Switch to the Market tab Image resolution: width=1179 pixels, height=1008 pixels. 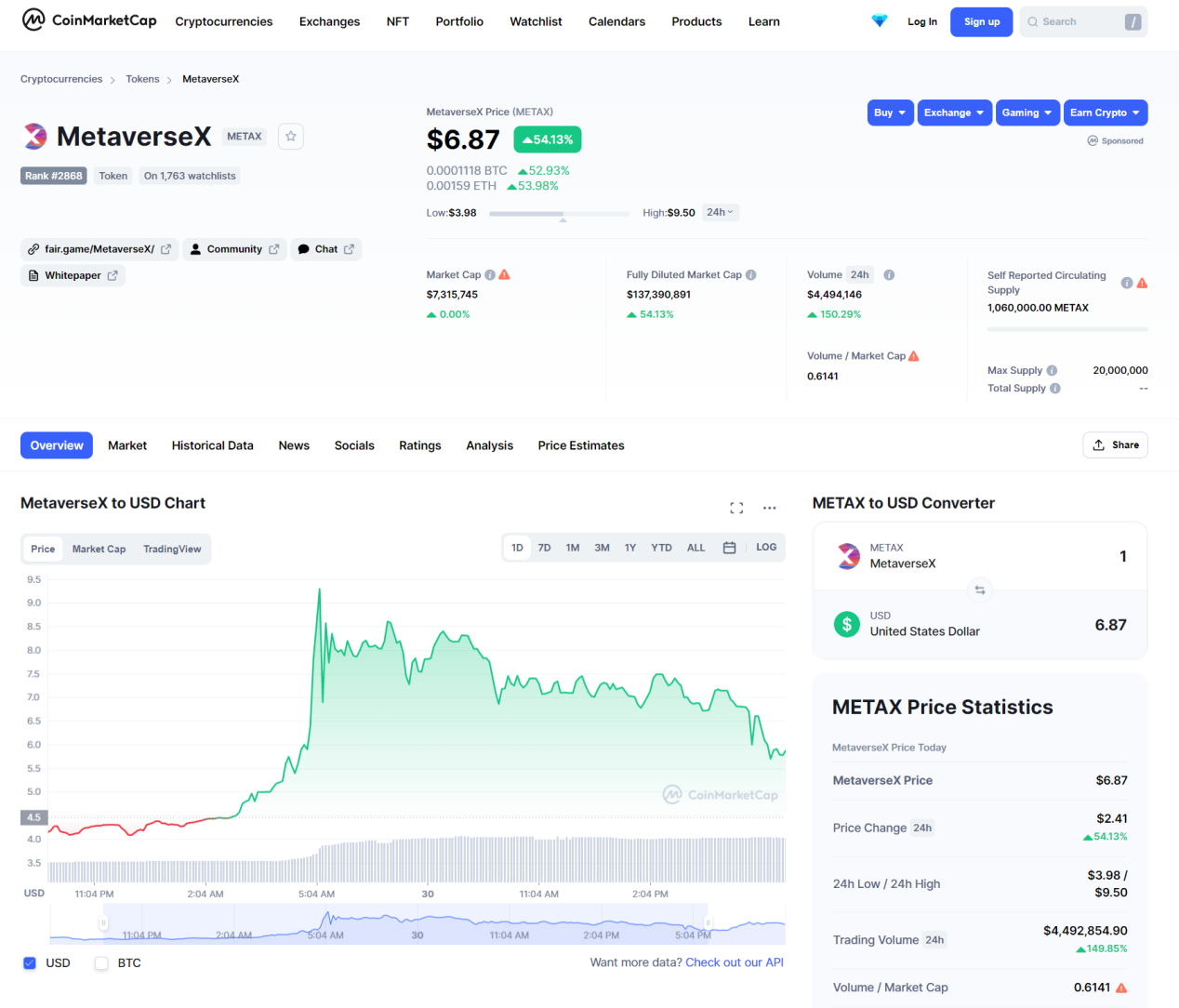point(127,445)
